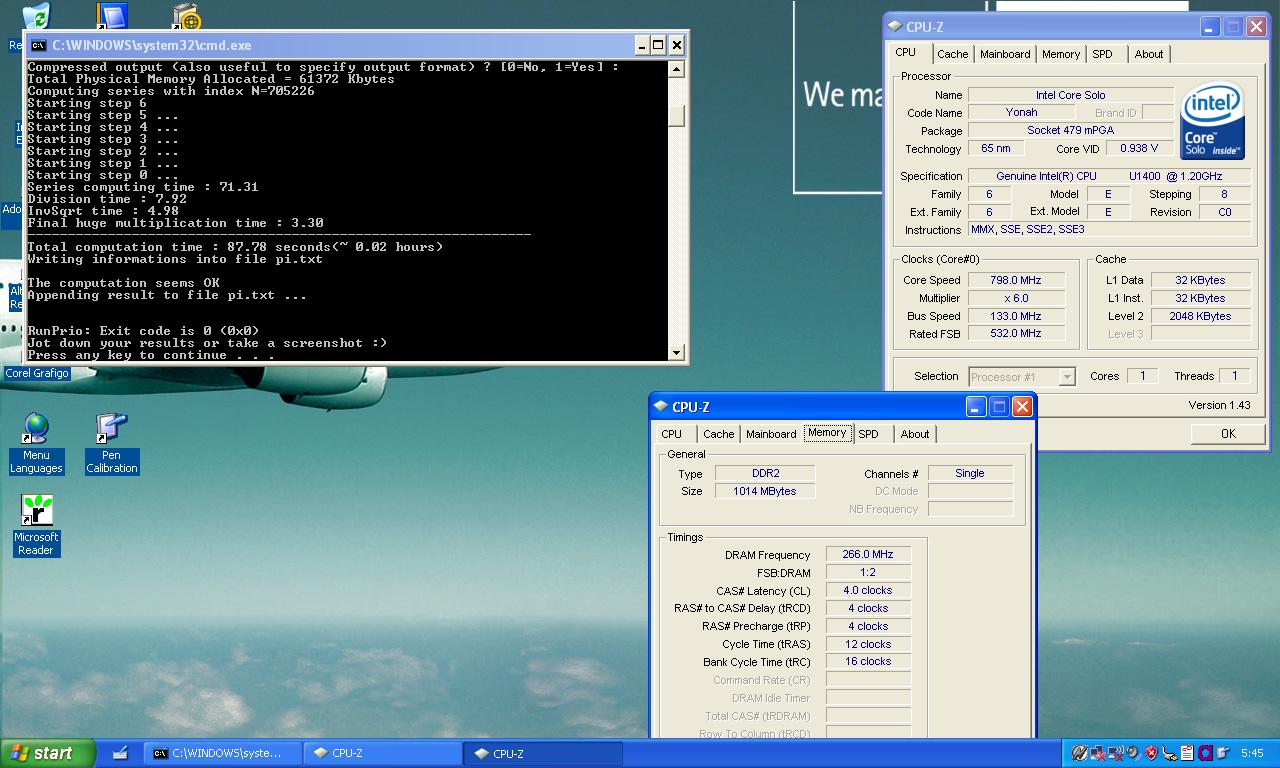This screenshot has height=768, width=1280.
Task: Click the Code Name field showing Yonah
Action: [x=1021, y=113]
